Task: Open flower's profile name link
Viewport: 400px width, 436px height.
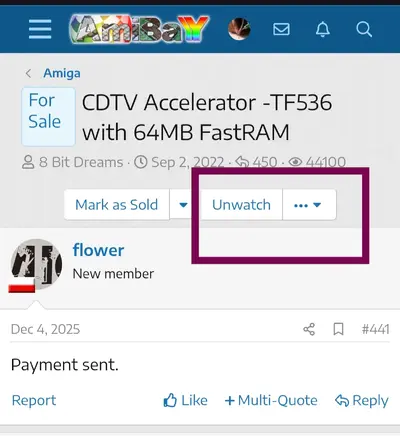Action: pyautogui.click(x=98, y=250)
